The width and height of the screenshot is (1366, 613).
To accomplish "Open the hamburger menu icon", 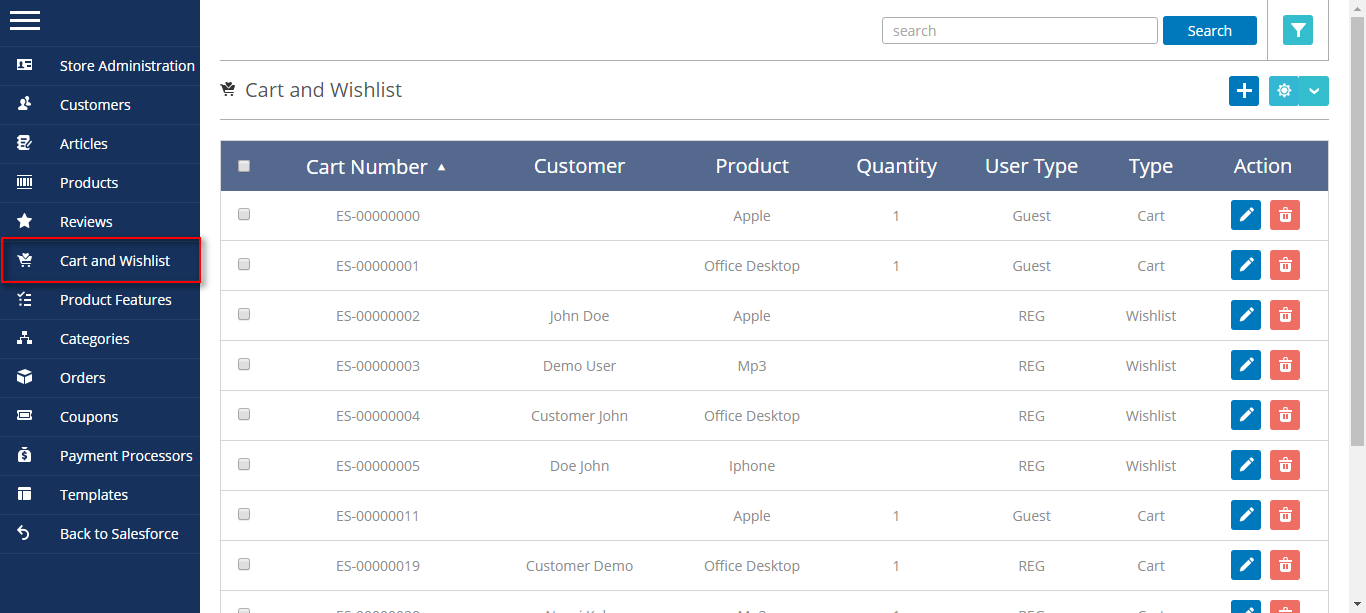I will (x=25, y=20).
